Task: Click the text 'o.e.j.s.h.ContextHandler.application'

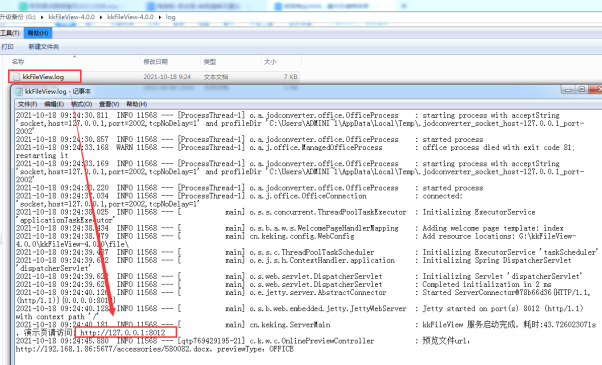Action: click(x=322, y=260)
